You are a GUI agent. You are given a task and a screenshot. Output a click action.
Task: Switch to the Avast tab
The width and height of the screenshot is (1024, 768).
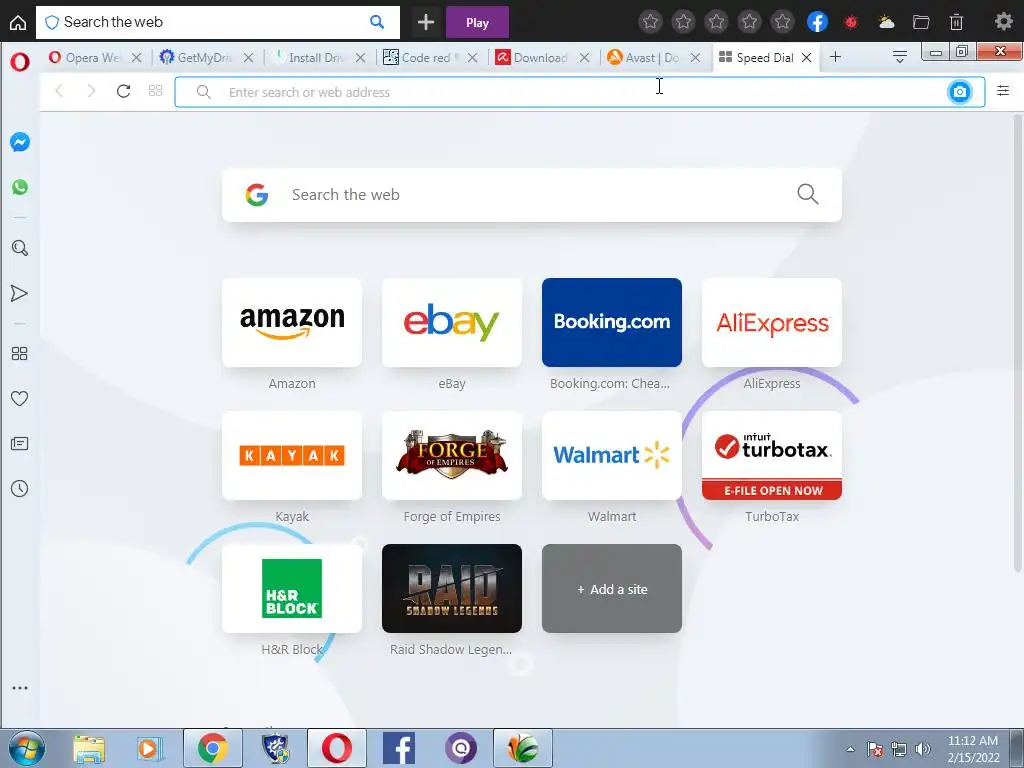click(645, 57)
